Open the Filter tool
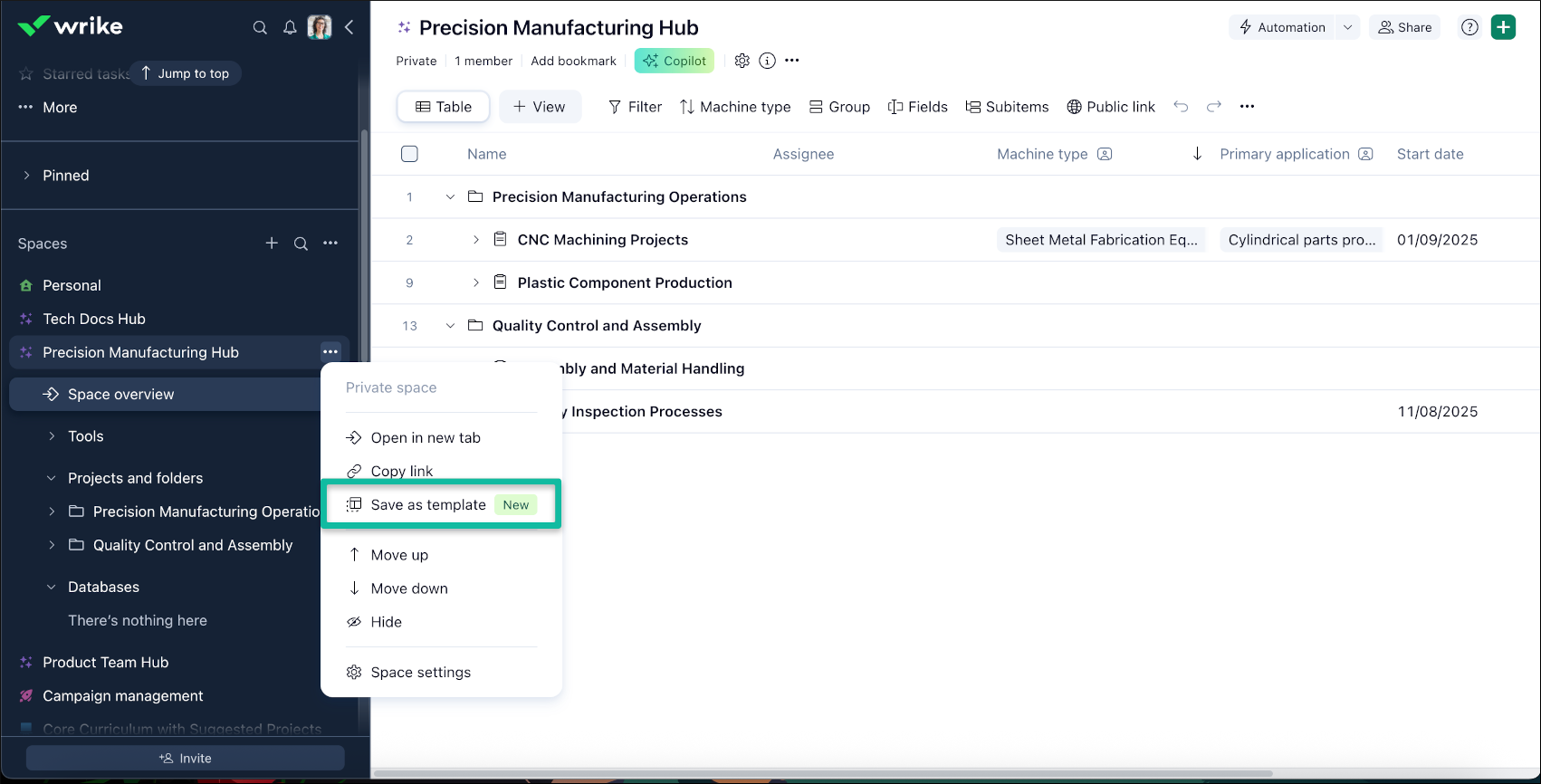Image resolution: width=1541 pixels, height=784 pixels. coord(635,106)
